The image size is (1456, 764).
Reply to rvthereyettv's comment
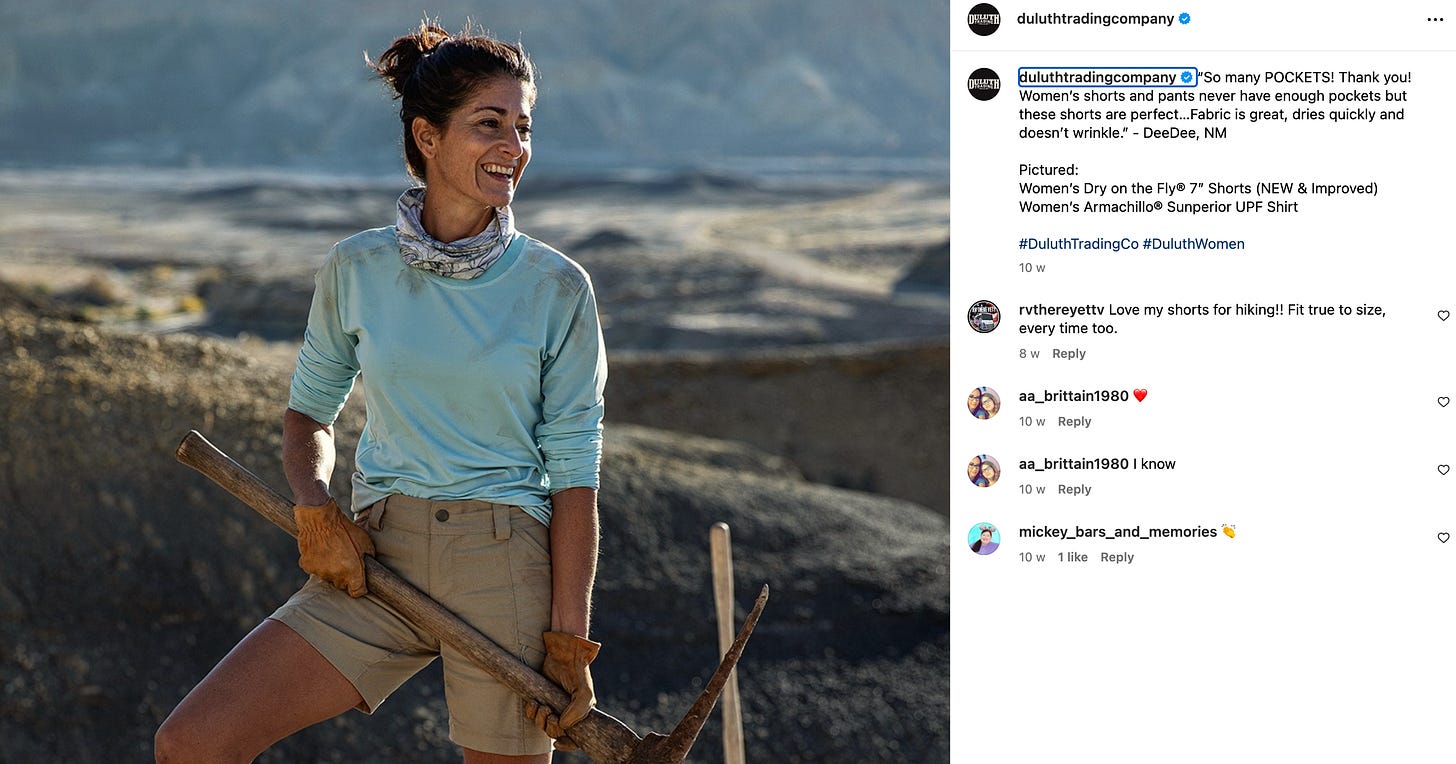tap(1069, 354)
